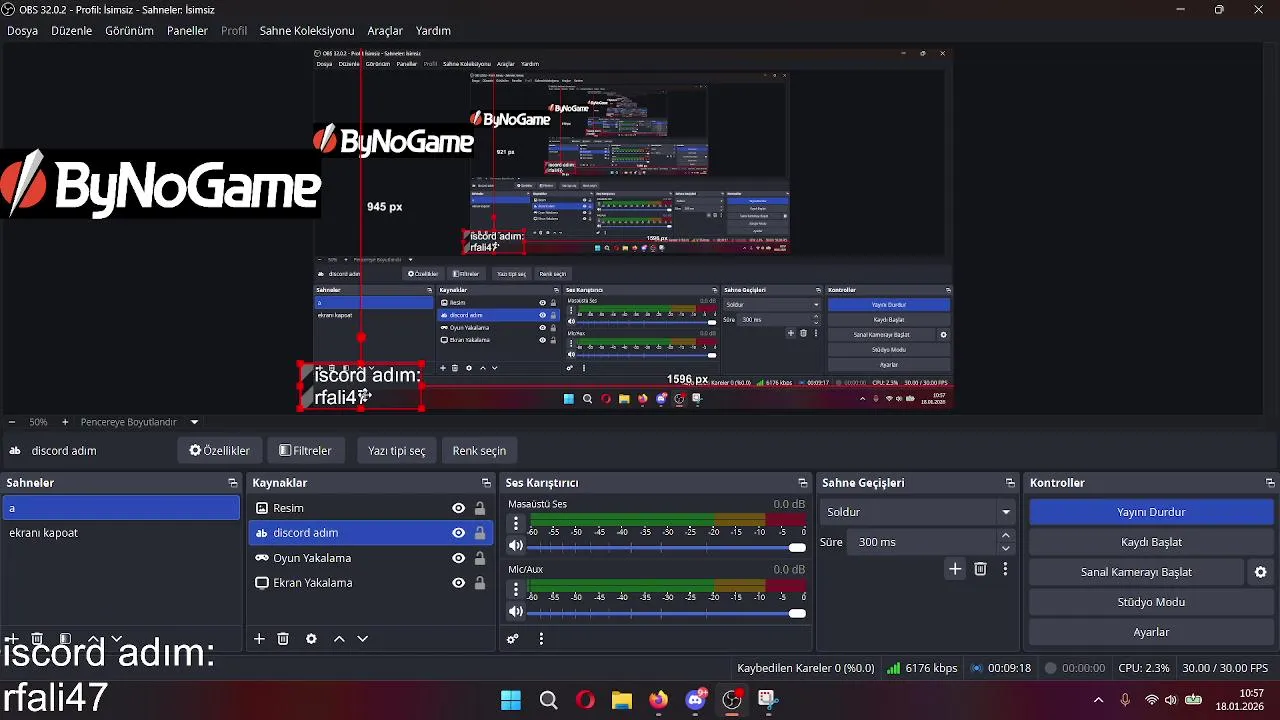Undock the Kontroller panel
Screen dimensions: 1280x720
[x=1270, y=483]
